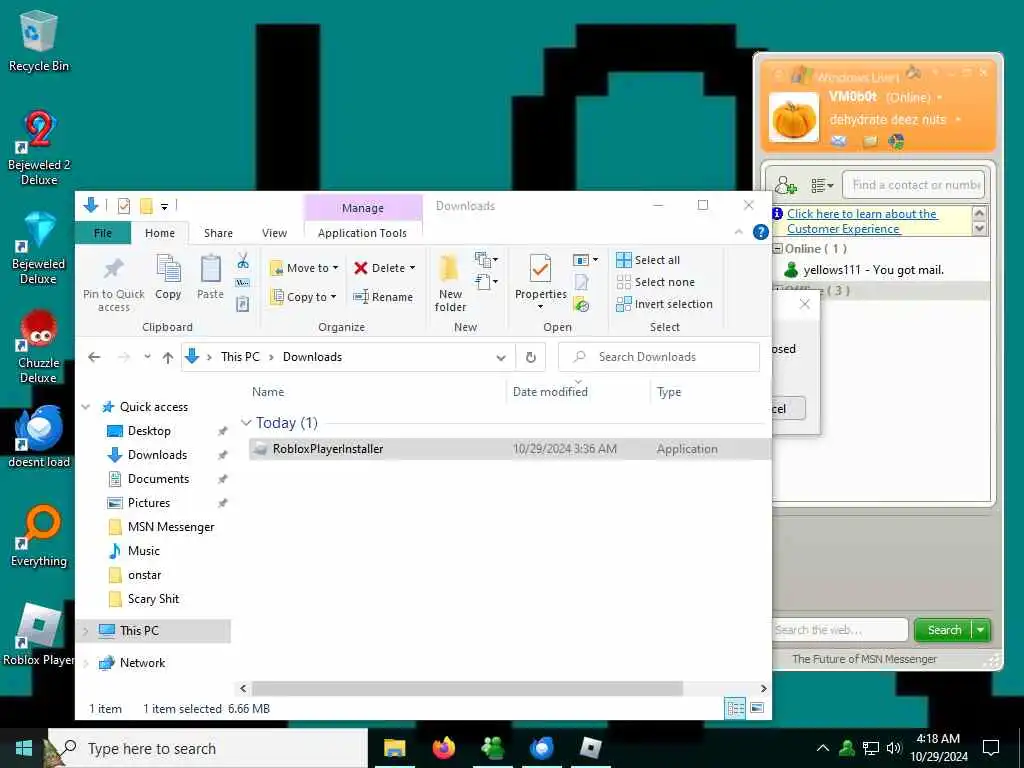
Task: Click Pin to Quick access
Action: [x=114, y=283]
